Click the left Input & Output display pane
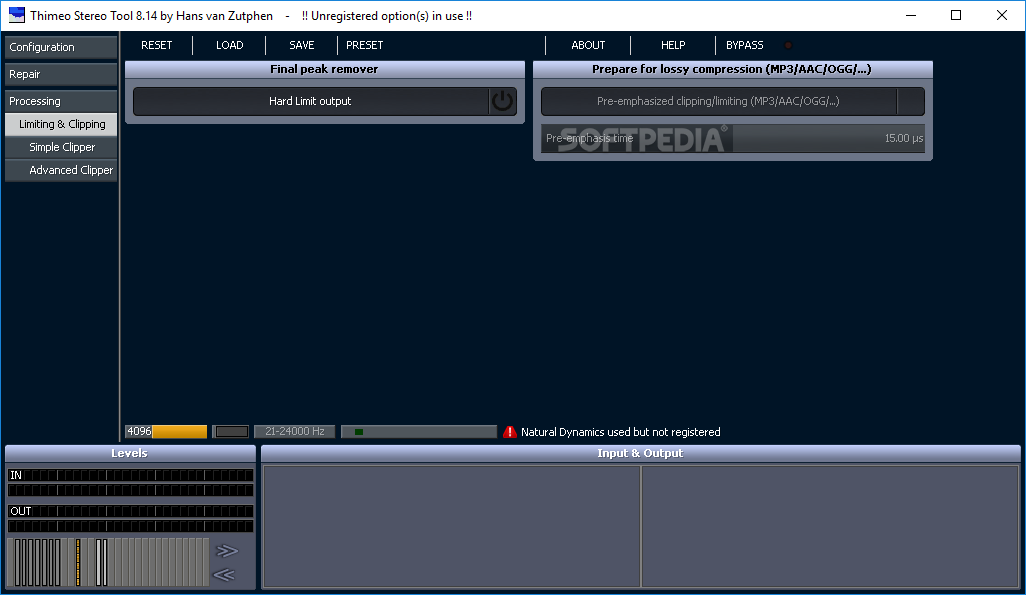Viewport: 1026px width, 595px height. pos(451,526)
